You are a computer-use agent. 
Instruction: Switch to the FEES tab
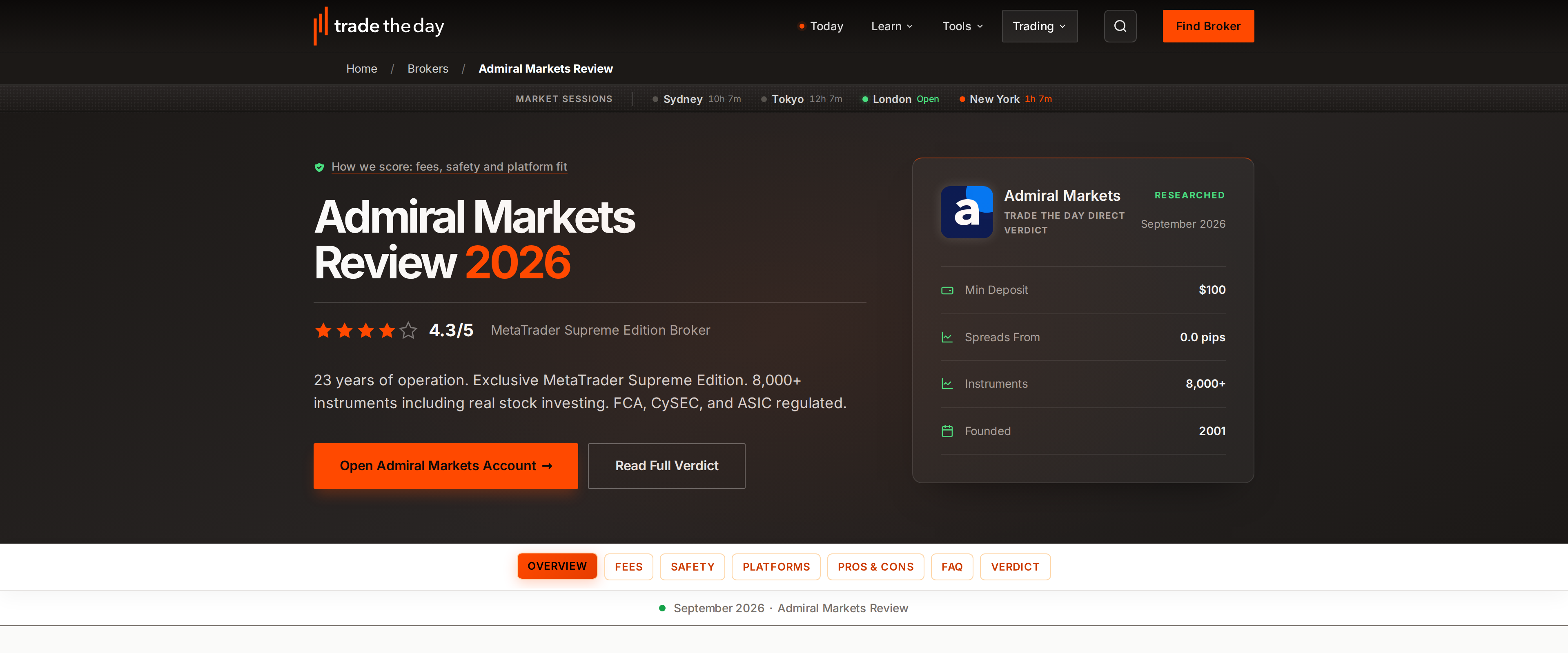point(628,566)
